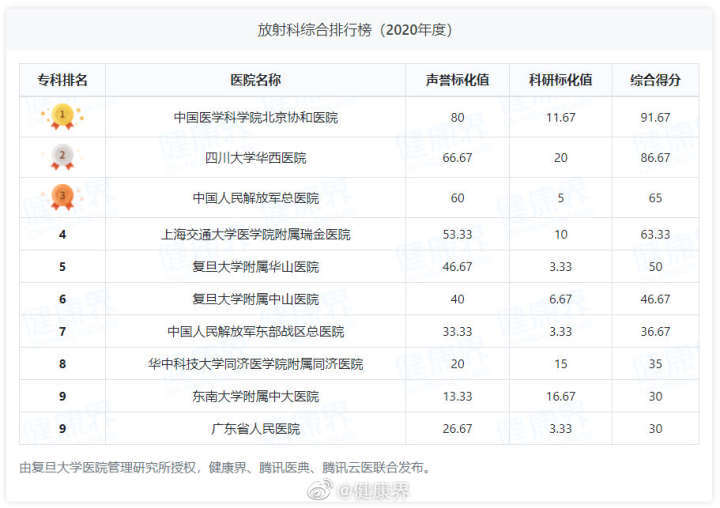Click the 声誉标化值 66.67 for 华西医院
The image size is (720, 508).
457,158
